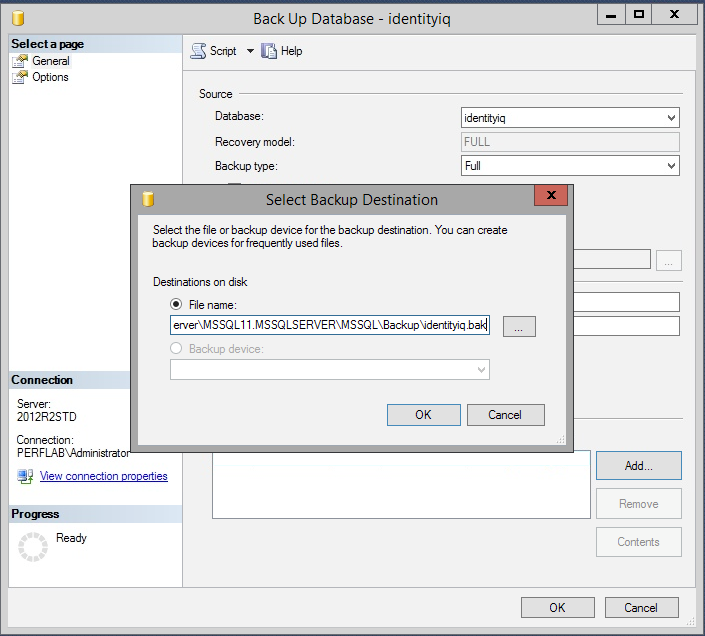
Task: Open the Help icon in toolbar
Action: [269, 51]
